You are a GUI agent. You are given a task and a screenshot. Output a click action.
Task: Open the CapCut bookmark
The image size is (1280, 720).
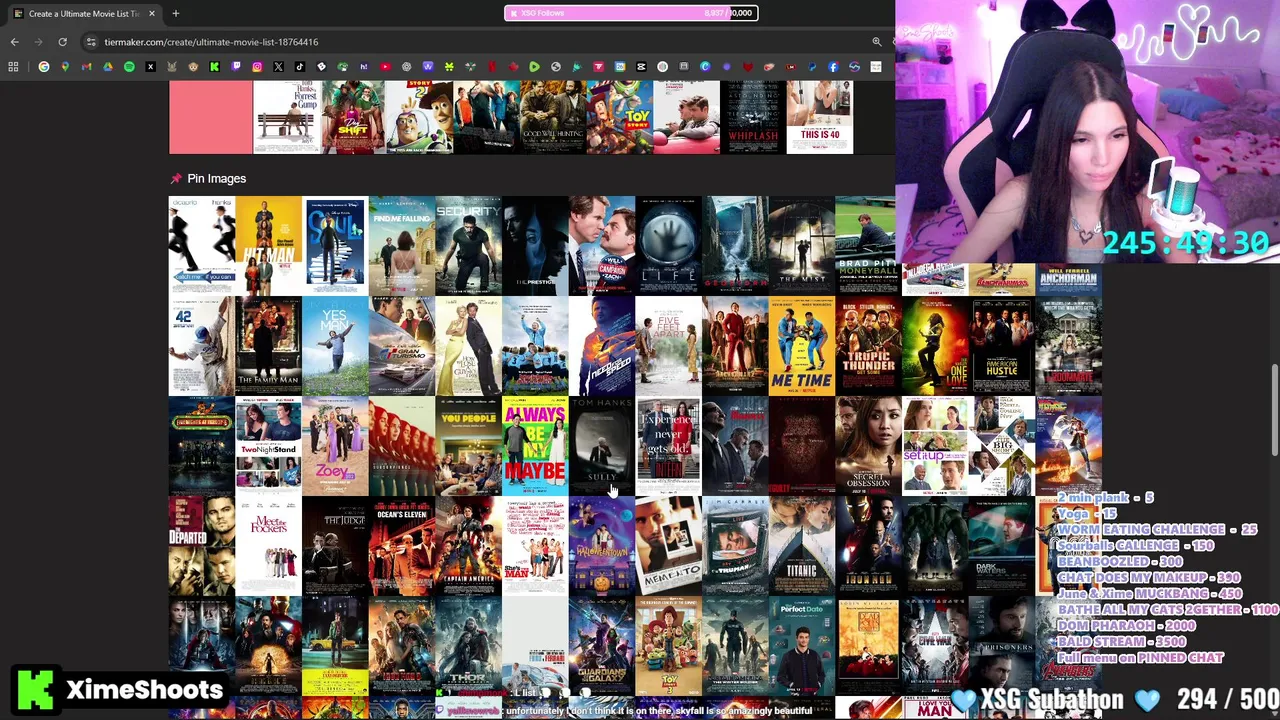tap(641, 67)
